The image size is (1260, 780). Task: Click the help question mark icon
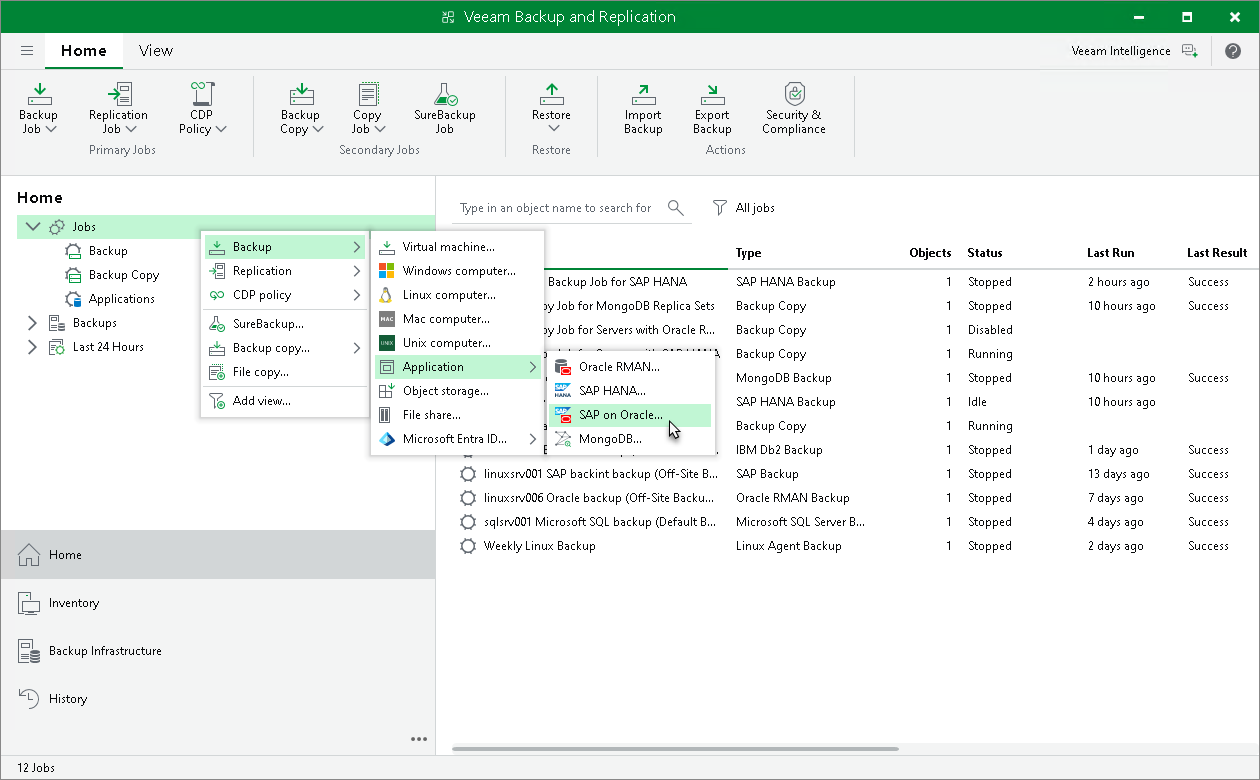(x=1232, y=51)
